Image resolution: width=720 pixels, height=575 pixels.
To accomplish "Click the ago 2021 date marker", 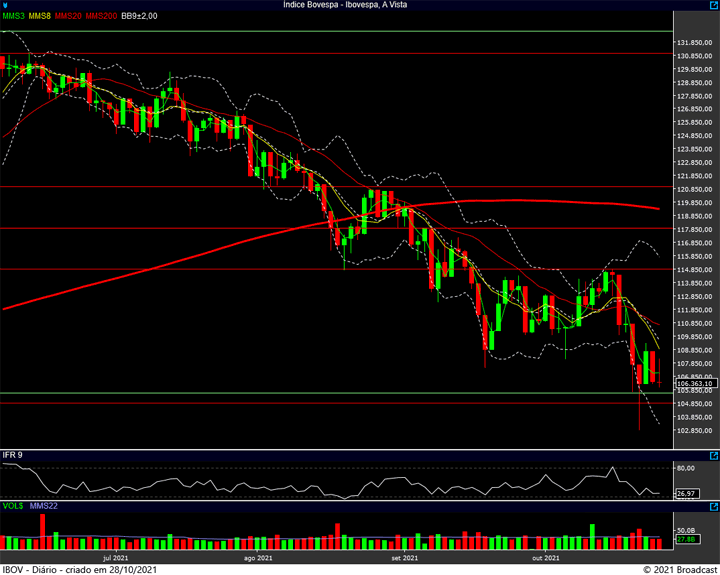I will click(x=258, y=558).
